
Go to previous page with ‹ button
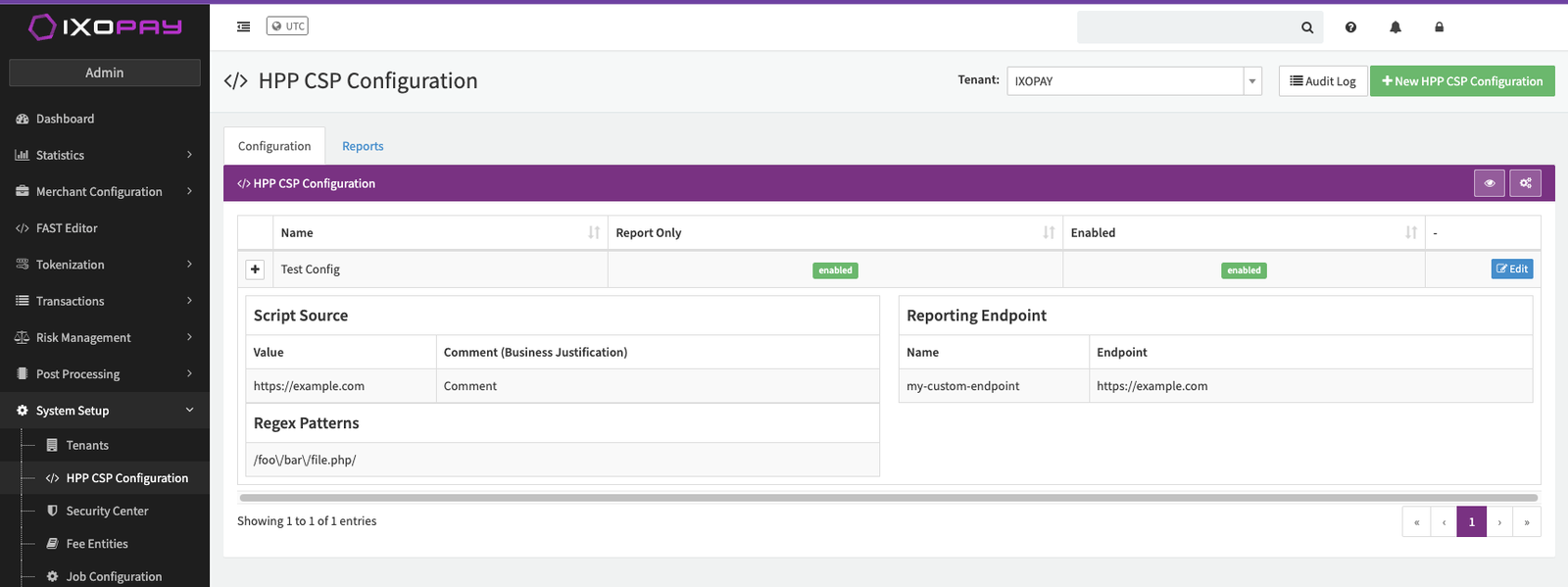[1444, 521]
